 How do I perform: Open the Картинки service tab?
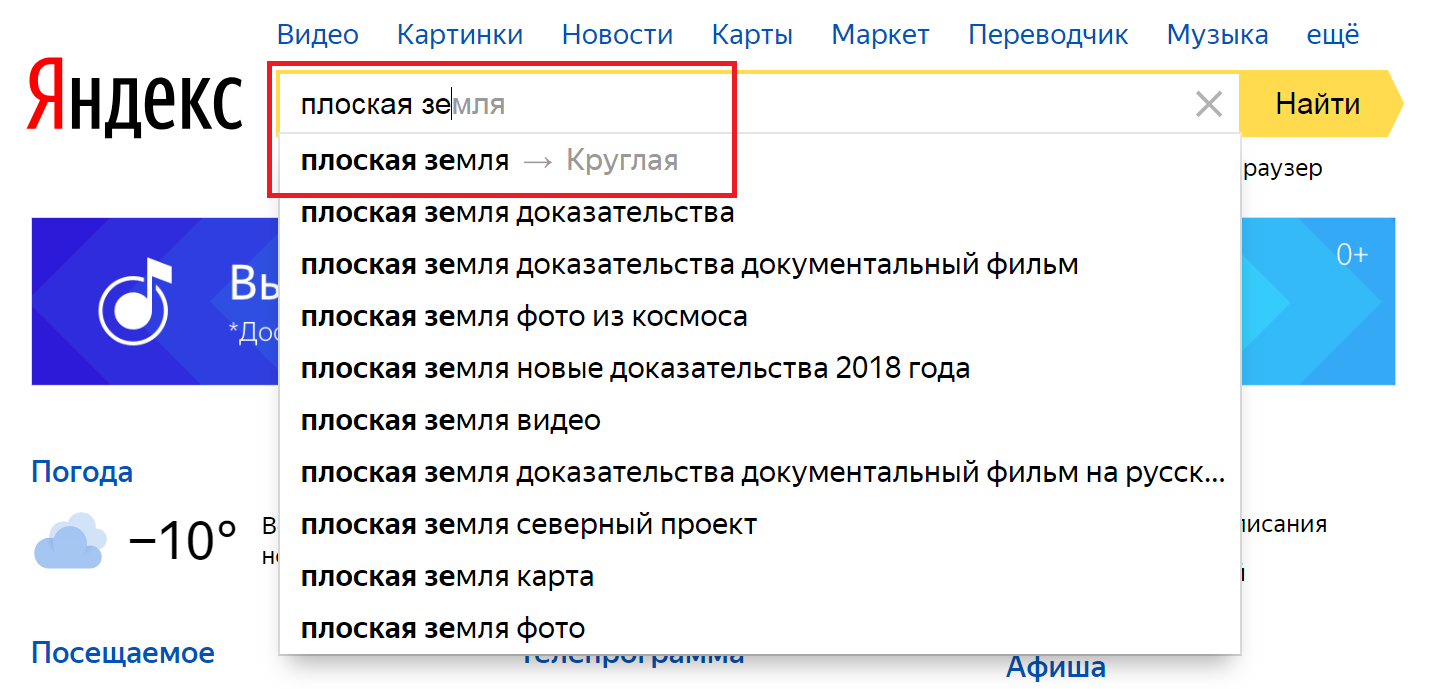pyautogui.click(x=459, y=35)
